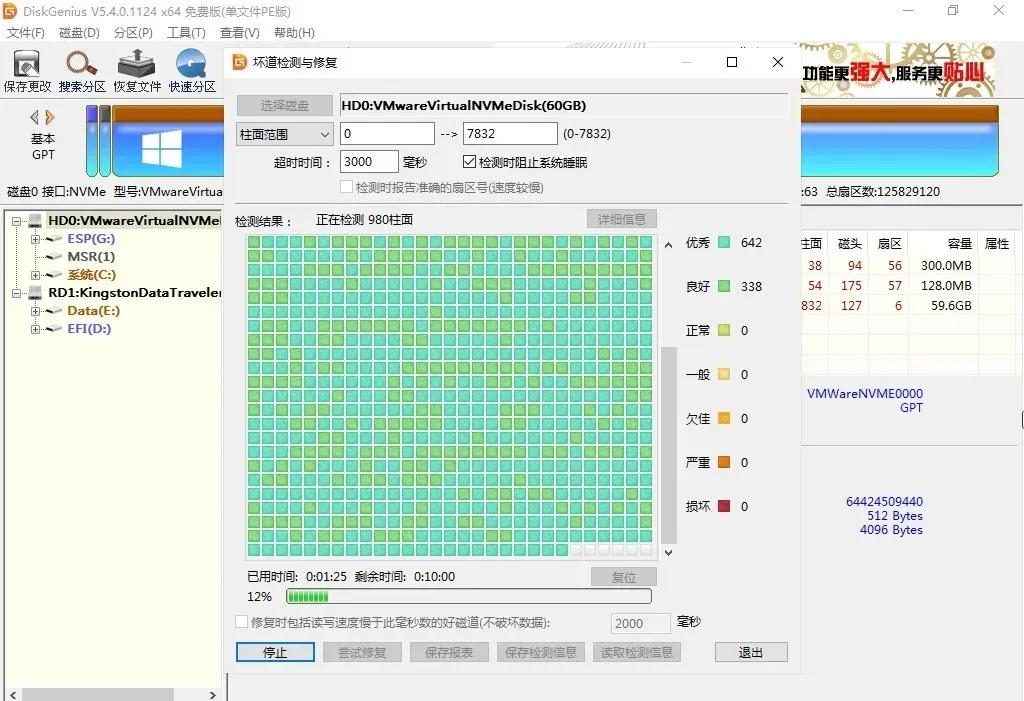The width and height of the screenshot is (1024, 701).
Task: Select the 保存更改 (save changes) toolbar icon
Action: pyautogui.click(x=26, y=68)
